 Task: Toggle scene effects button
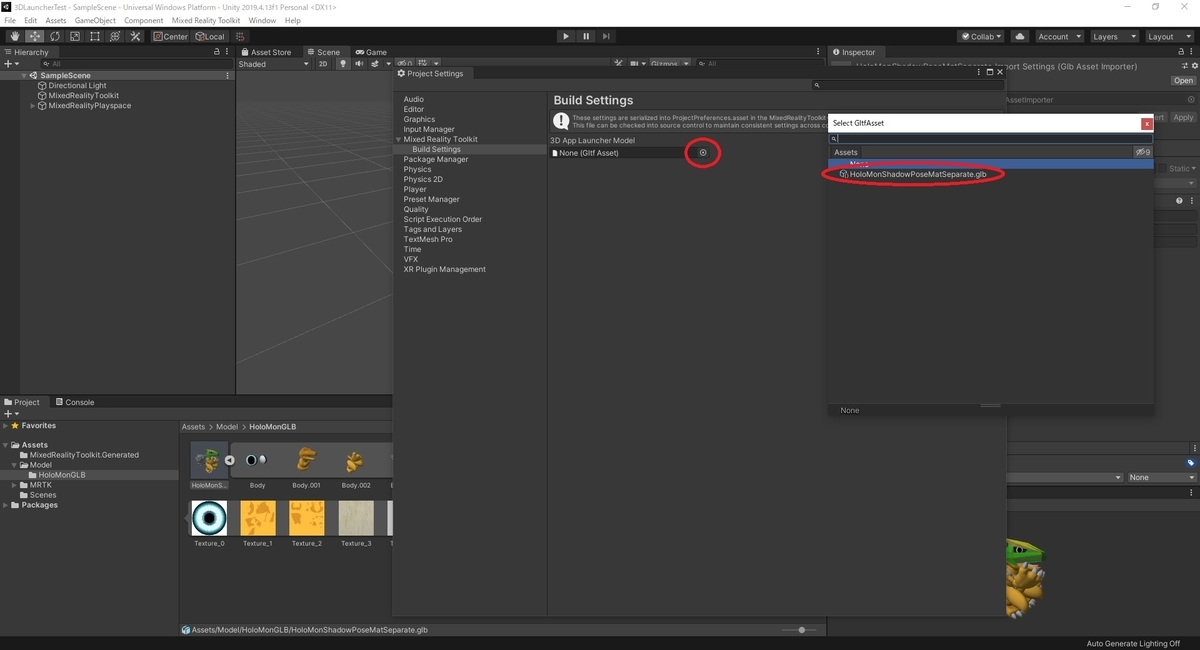[377, 64]
